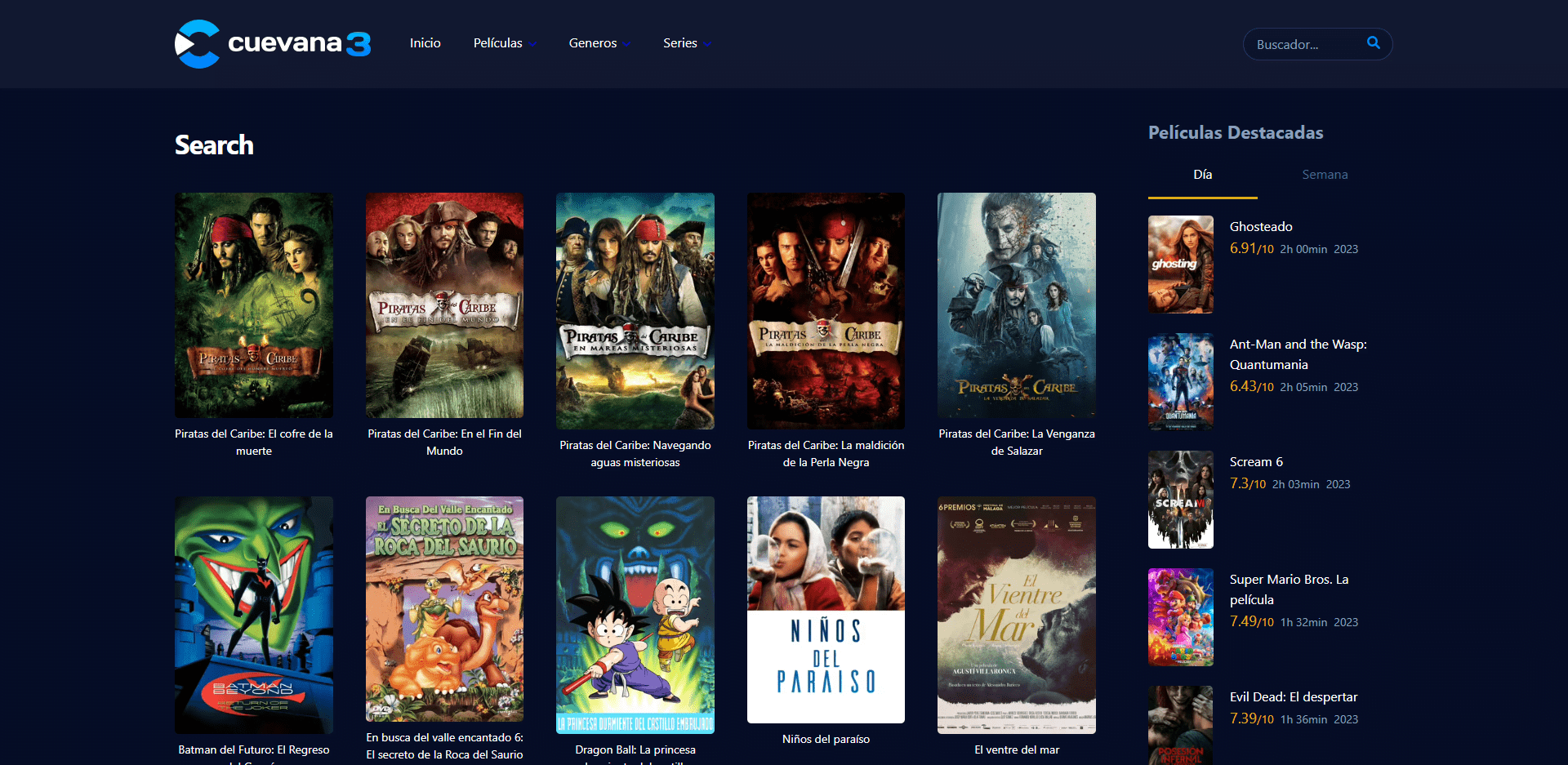Open title link 'El ventre del mar'
The height and width of the screenshot is (765, 1568).
1017,749
